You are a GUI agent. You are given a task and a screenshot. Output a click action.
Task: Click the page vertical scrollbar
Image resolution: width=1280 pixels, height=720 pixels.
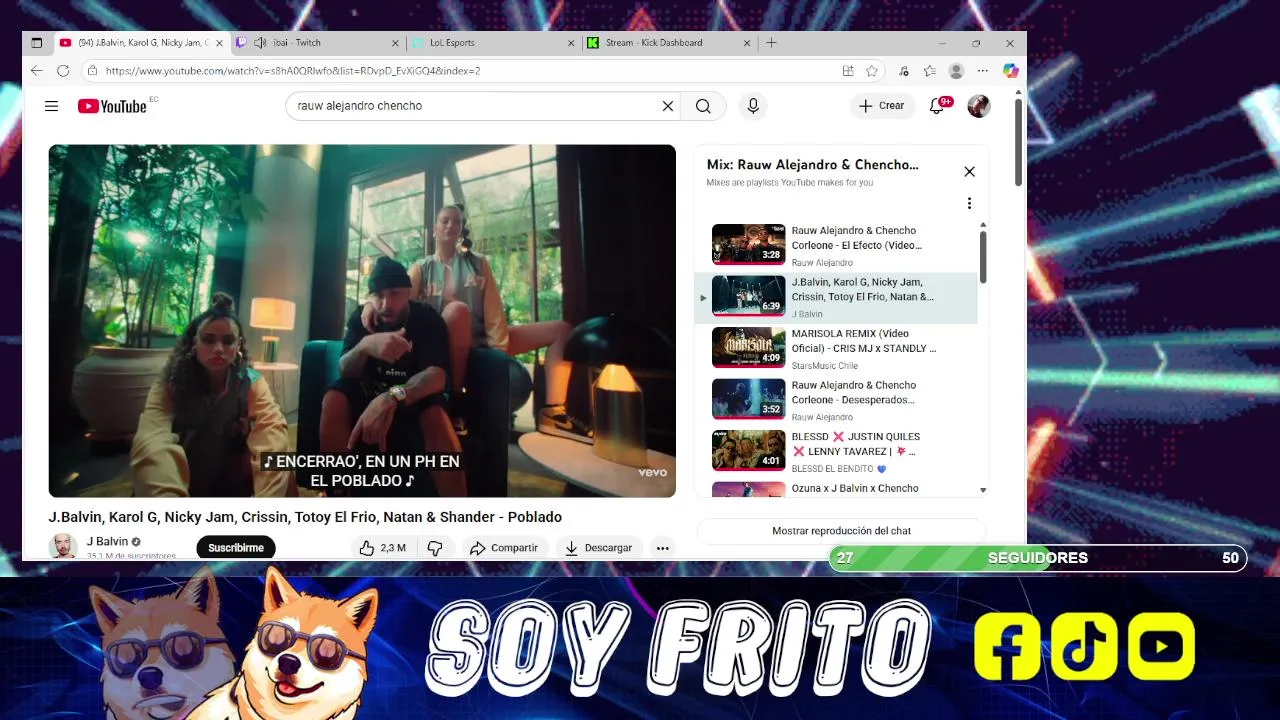[1018, 140]
